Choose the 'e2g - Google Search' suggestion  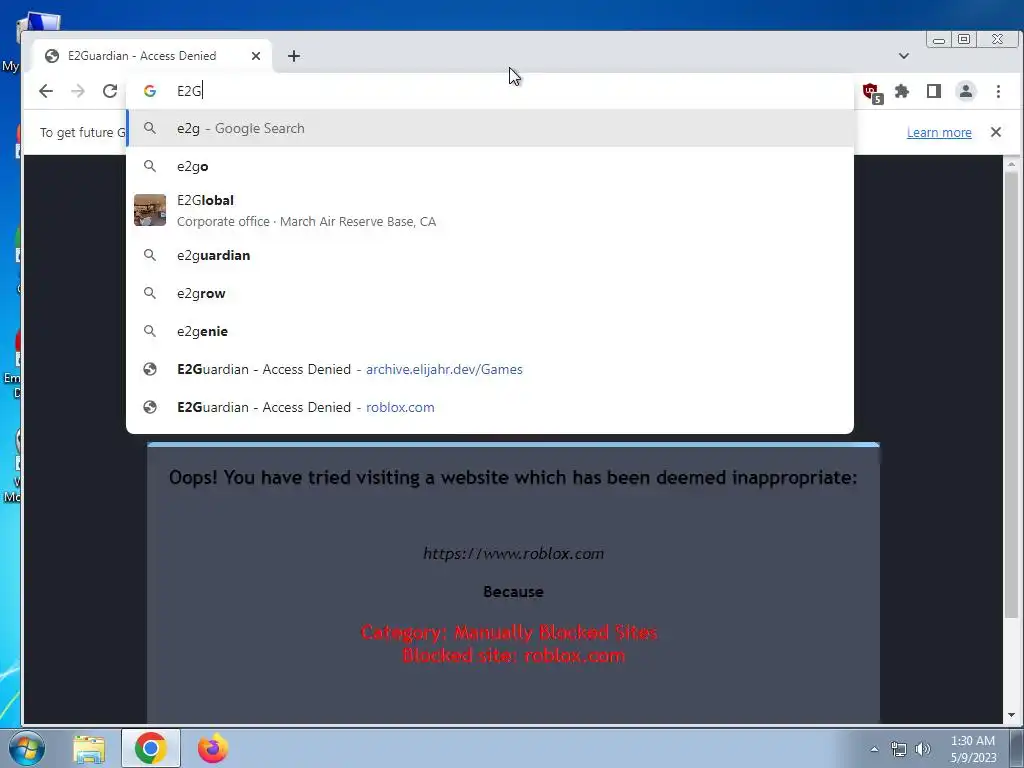pos(490,129)
